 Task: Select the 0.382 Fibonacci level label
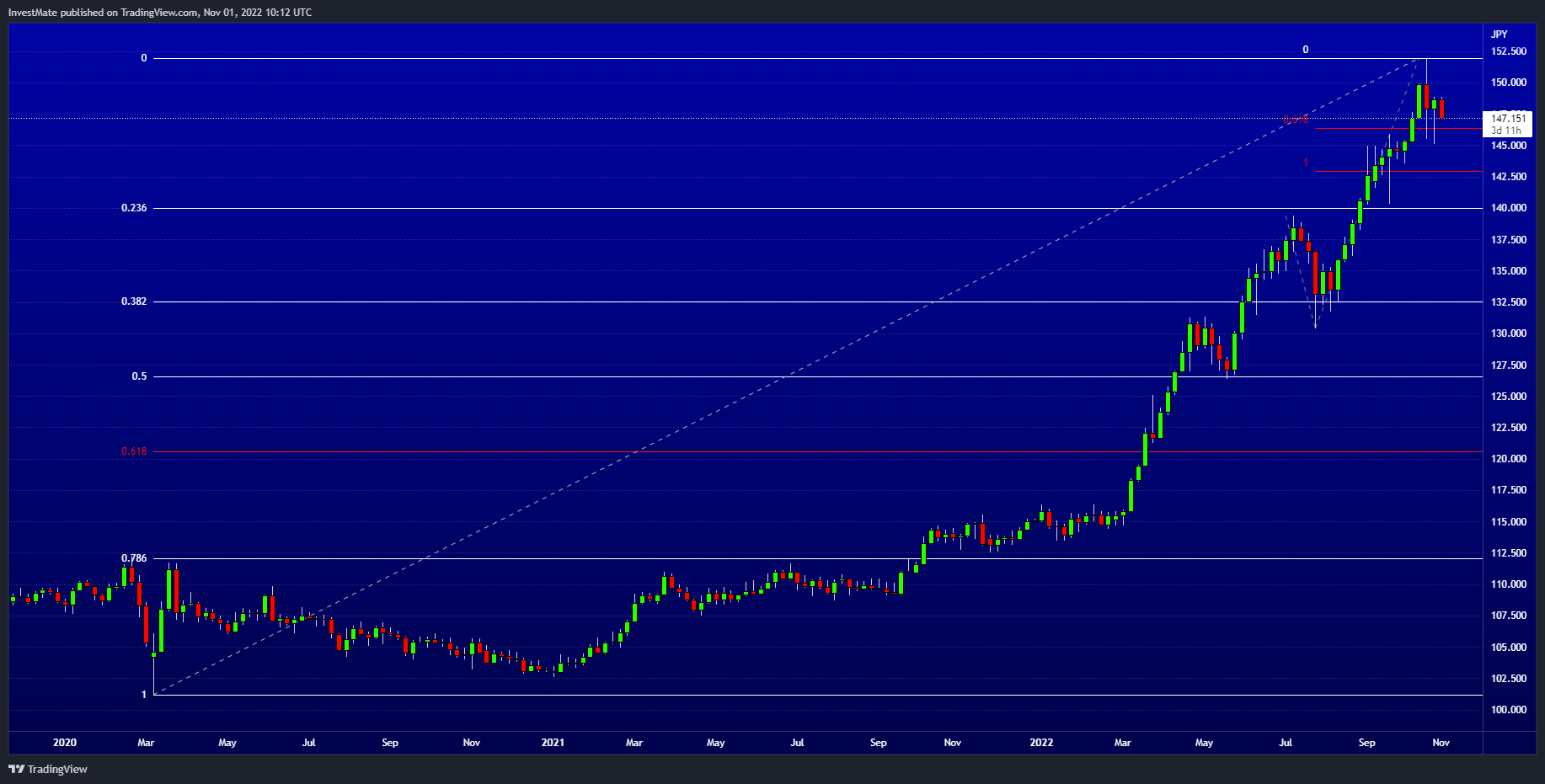pyautogui.click(x=134, y=301)
